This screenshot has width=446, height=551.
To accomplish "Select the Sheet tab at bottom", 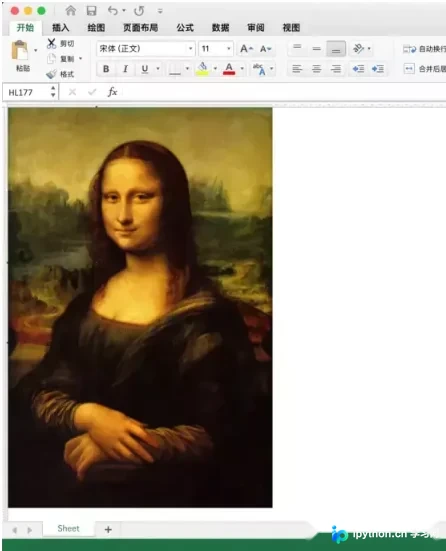I will (x=69, y=528).
